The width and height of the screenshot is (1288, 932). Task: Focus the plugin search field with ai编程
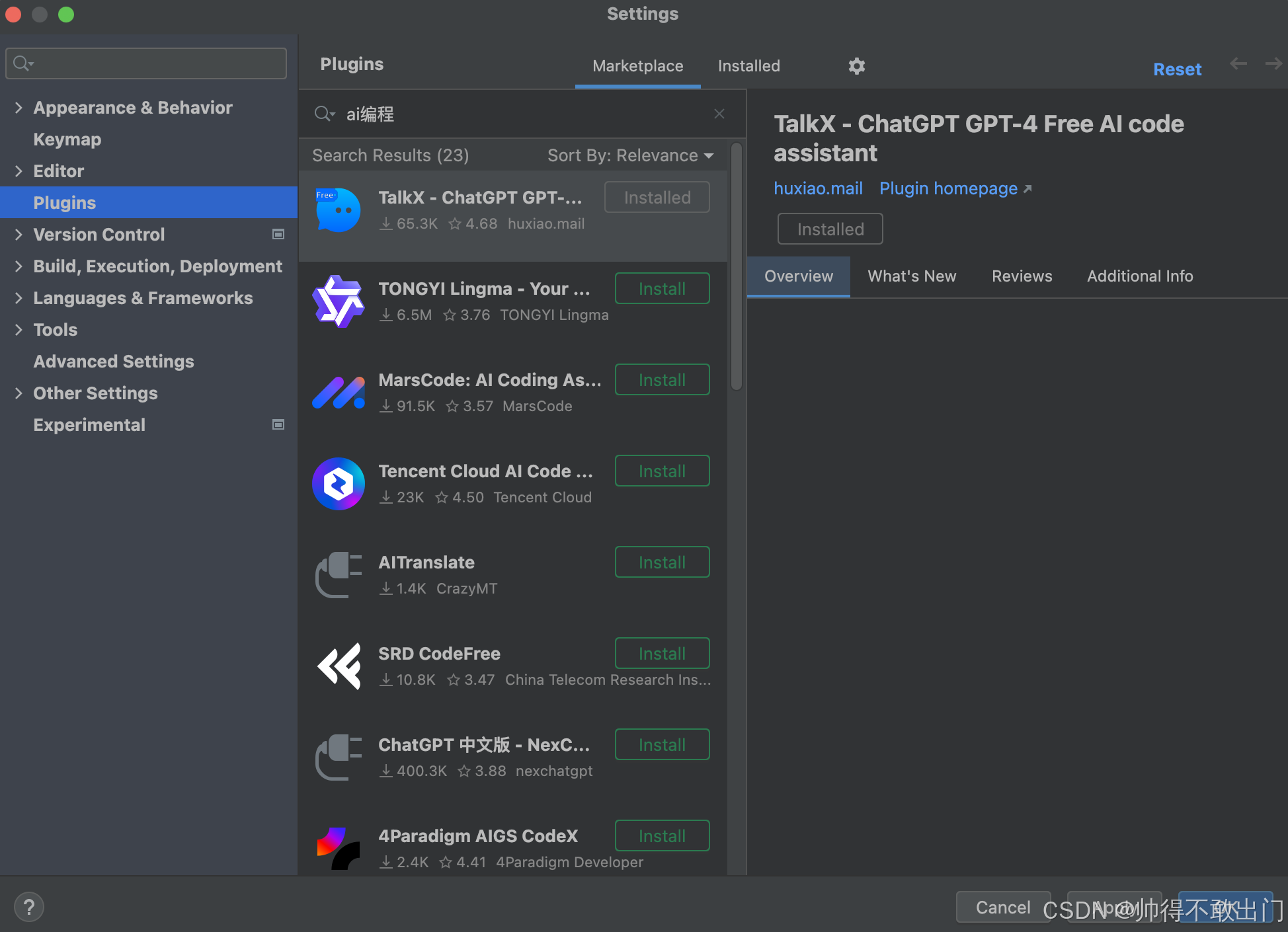(x=521, y=114)
